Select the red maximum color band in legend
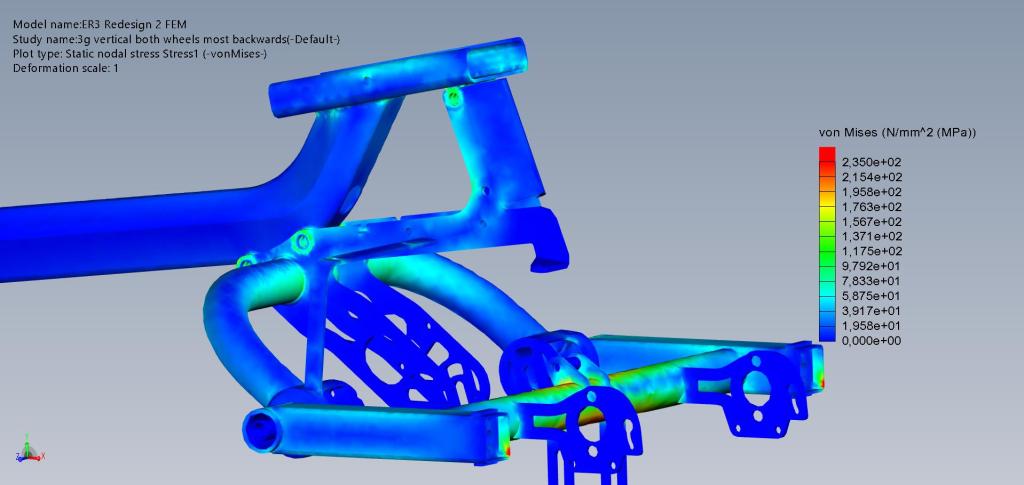 pos(826,154)
